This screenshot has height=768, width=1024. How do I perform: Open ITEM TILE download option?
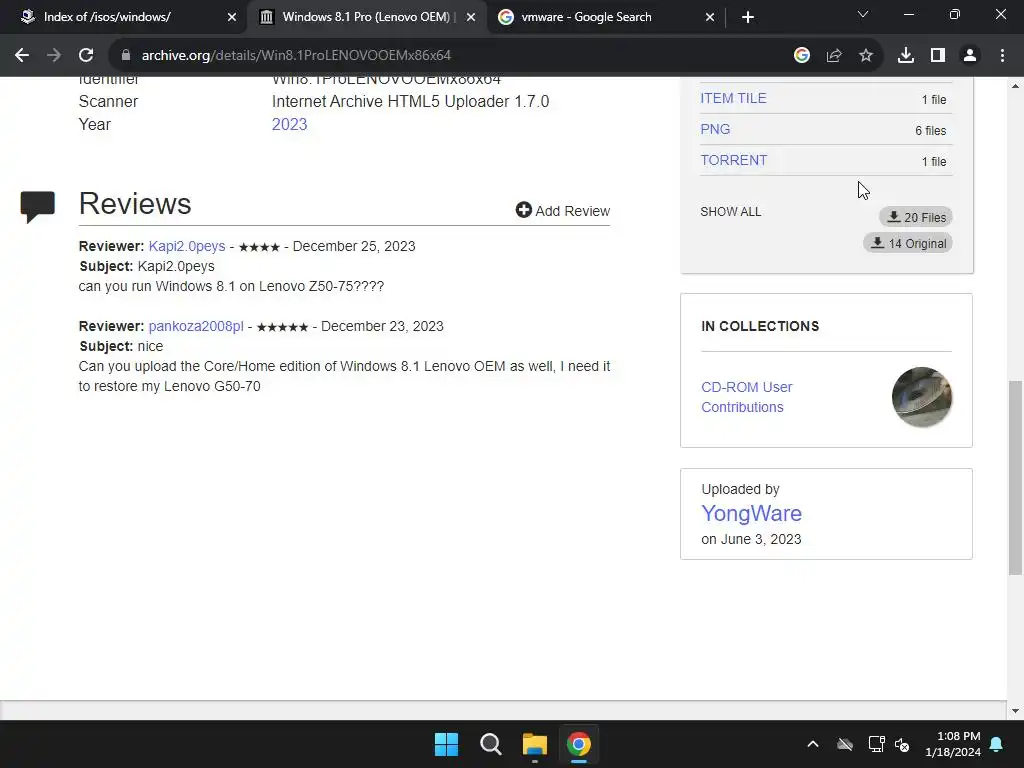coord(733,99)
